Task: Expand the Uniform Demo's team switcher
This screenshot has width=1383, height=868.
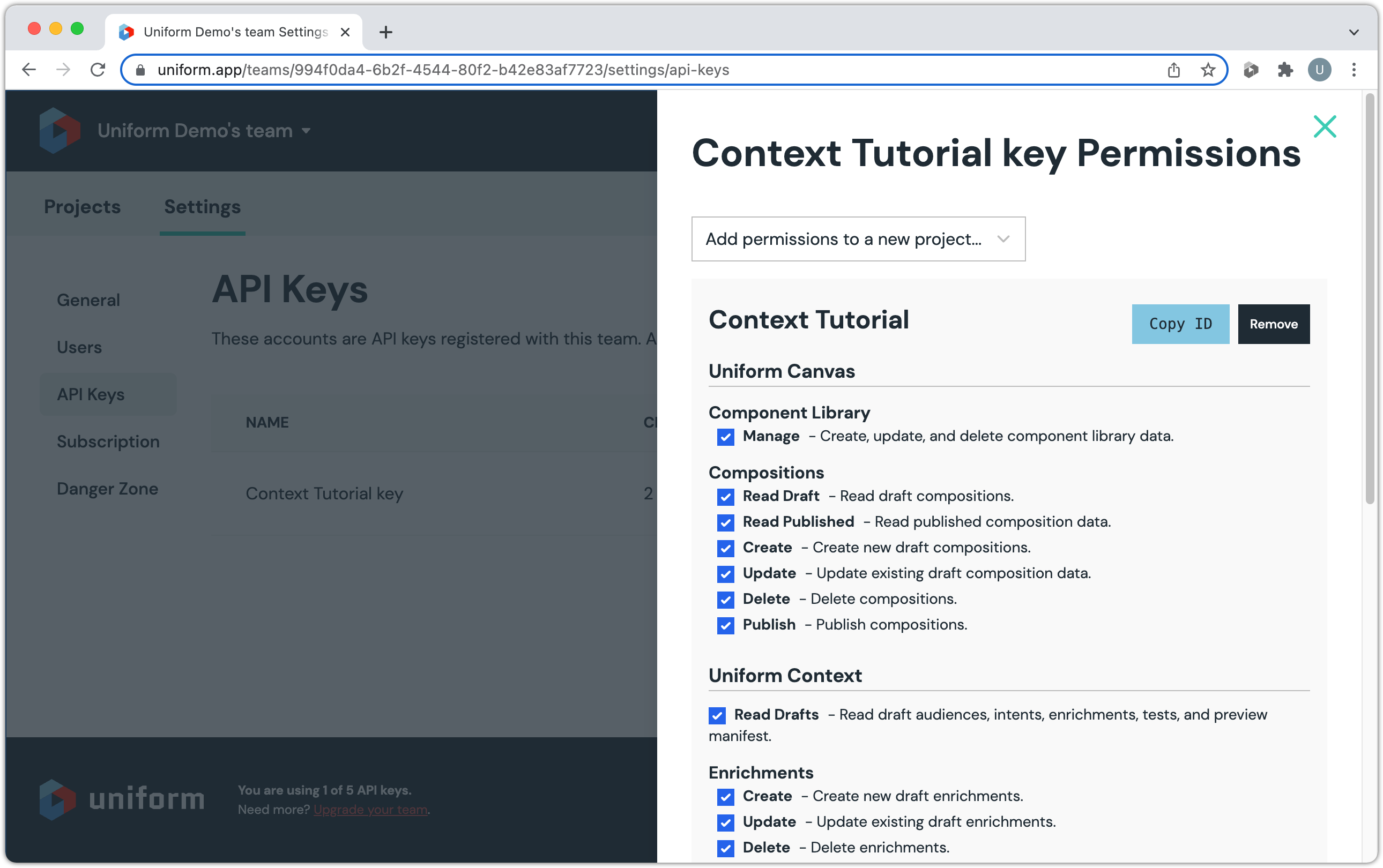Action: [204, 131]
